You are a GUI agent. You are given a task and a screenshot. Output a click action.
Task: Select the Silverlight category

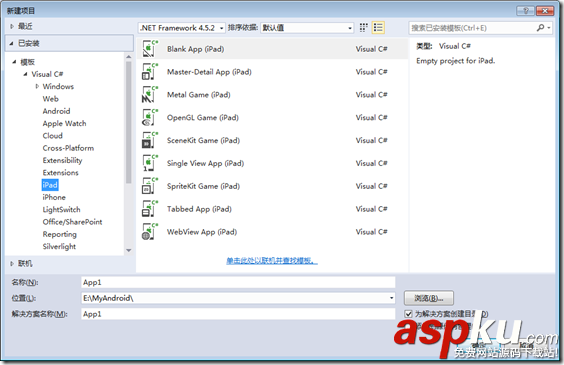coord(59,246)
